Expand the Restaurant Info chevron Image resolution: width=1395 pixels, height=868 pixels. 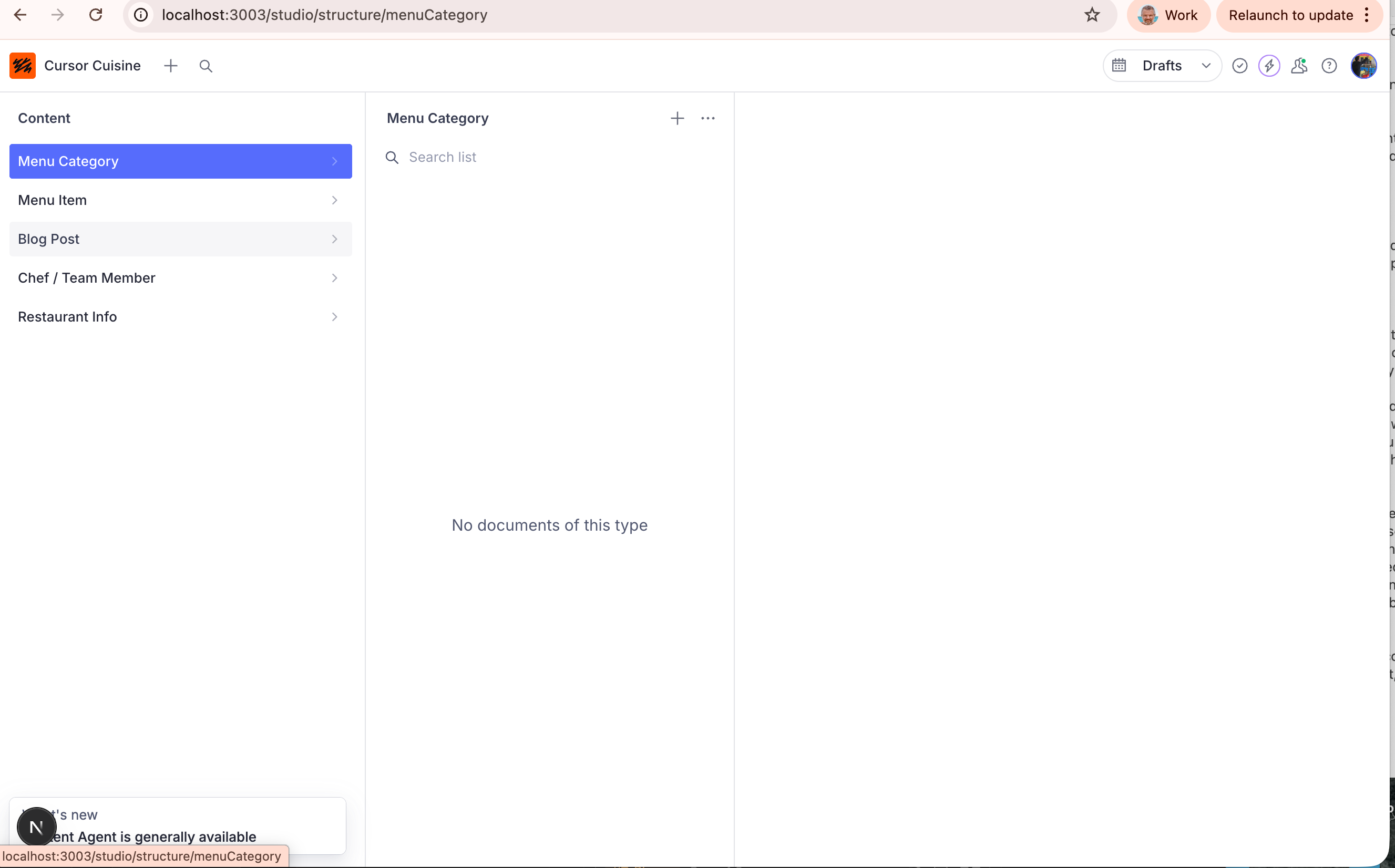(334, 317)
